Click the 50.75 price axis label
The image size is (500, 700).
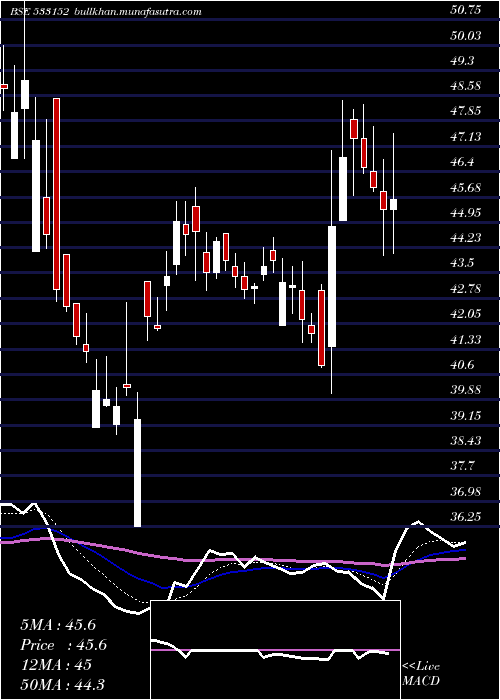pos(466,10)
